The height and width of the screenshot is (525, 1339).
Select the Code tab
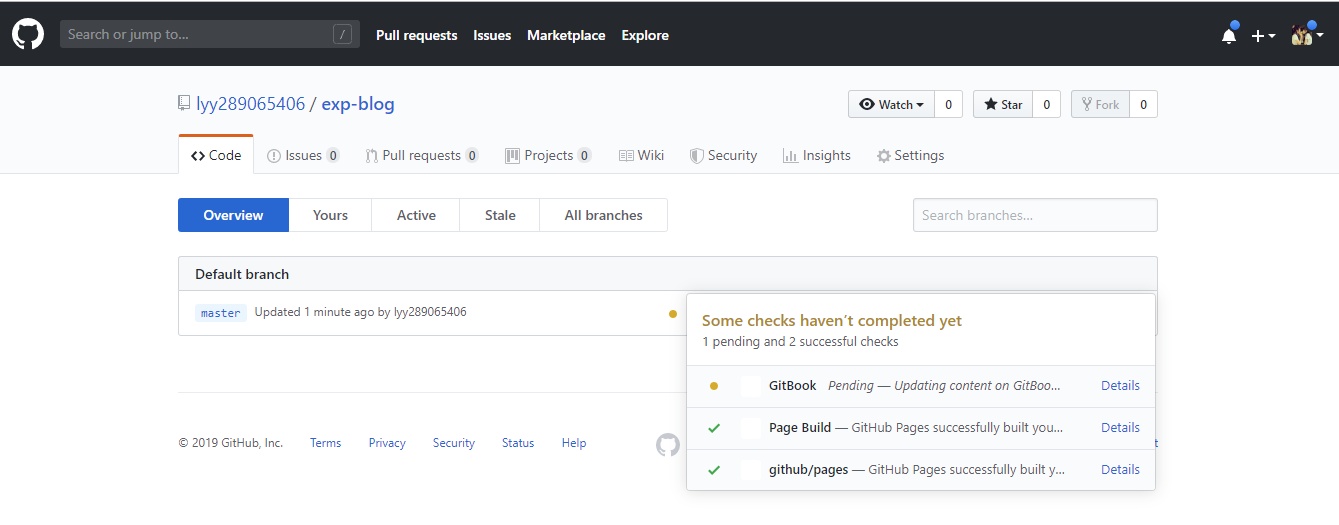tap(216, 155)
